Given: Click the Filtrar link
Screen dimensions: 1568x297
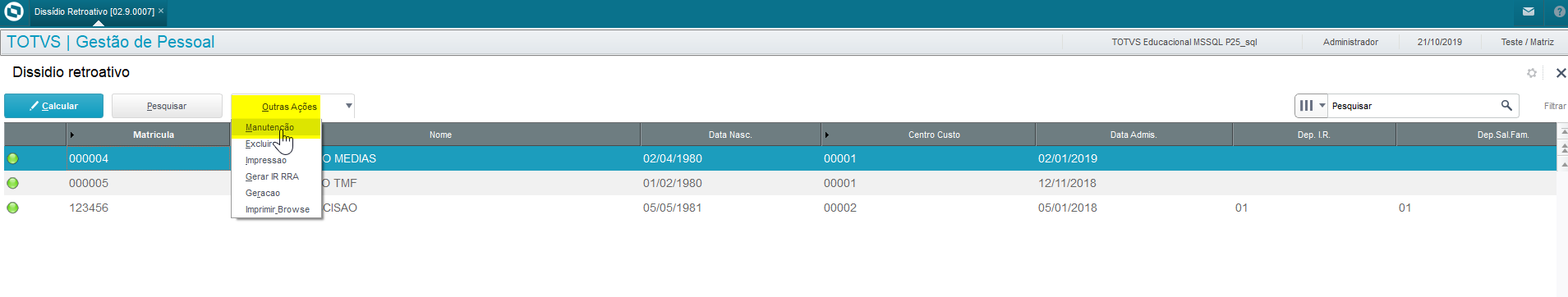Looking at the screenshot, I should pos(1554,106).
